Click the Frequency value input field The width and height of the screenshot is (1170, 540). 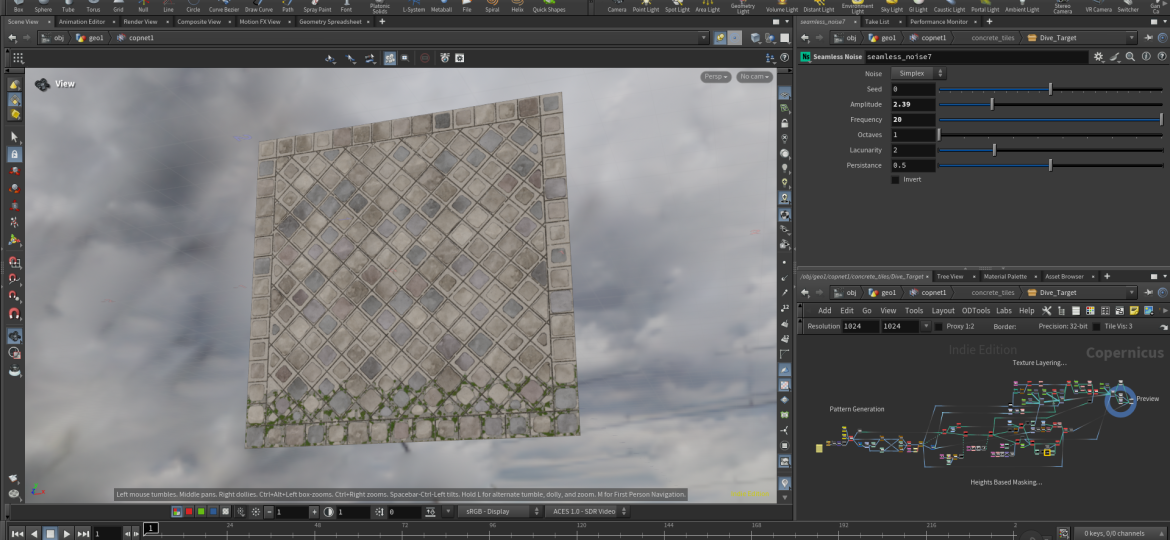912,120
